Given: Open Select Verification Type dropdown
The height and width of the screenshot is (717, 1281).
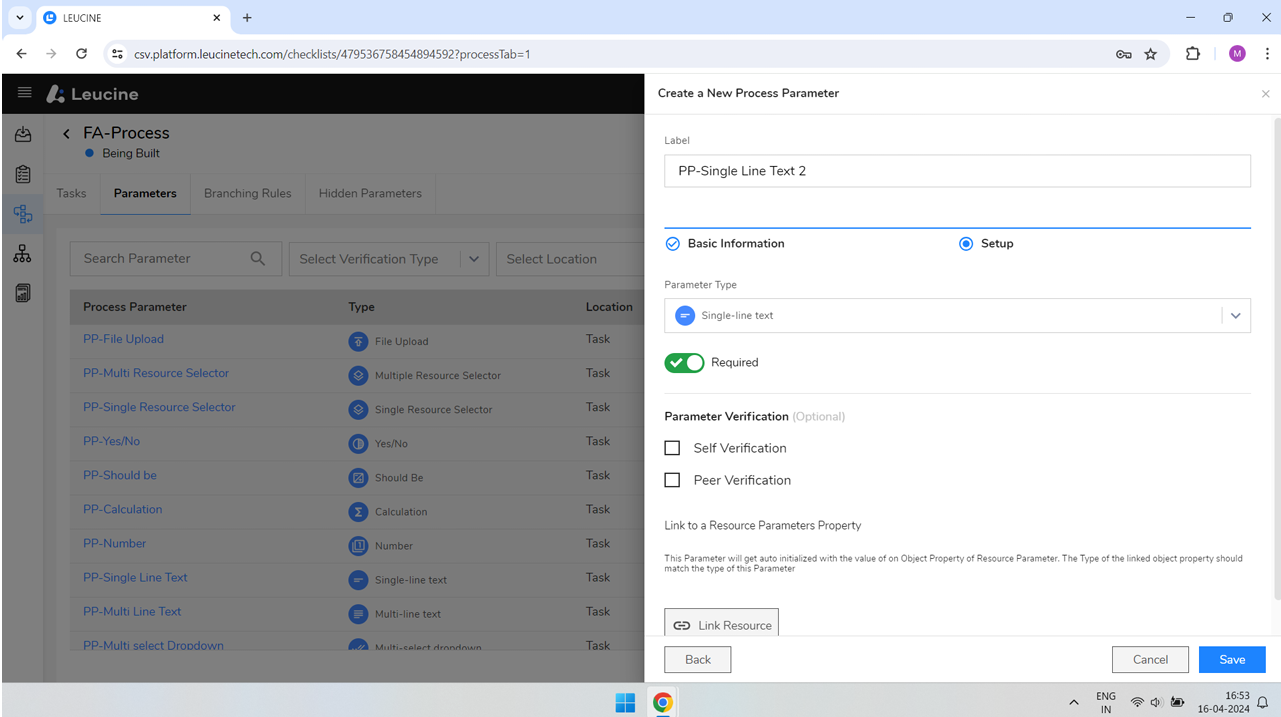Looking at the screenshot, I should pyautogui.click(x=388, y=259).
